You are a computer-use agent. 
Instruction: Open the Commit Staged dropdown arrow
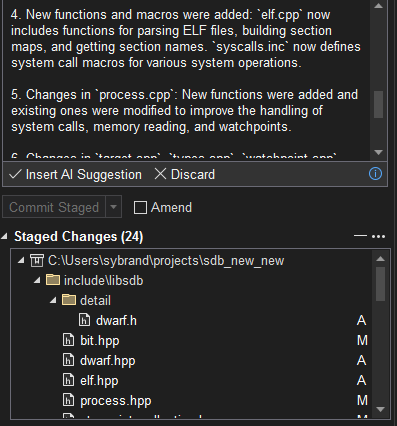coord(113,207)
